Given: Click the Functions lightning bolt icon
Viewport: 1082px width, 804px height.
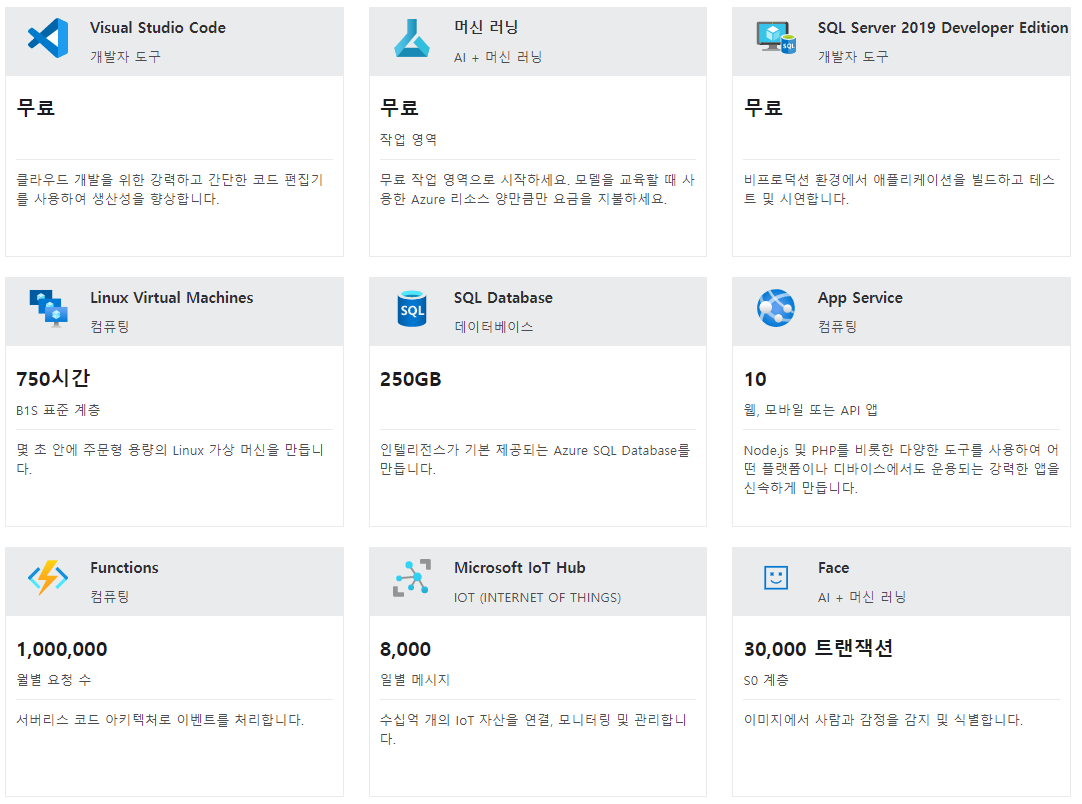Looking at the screenshot, I should tap(48, 578).
